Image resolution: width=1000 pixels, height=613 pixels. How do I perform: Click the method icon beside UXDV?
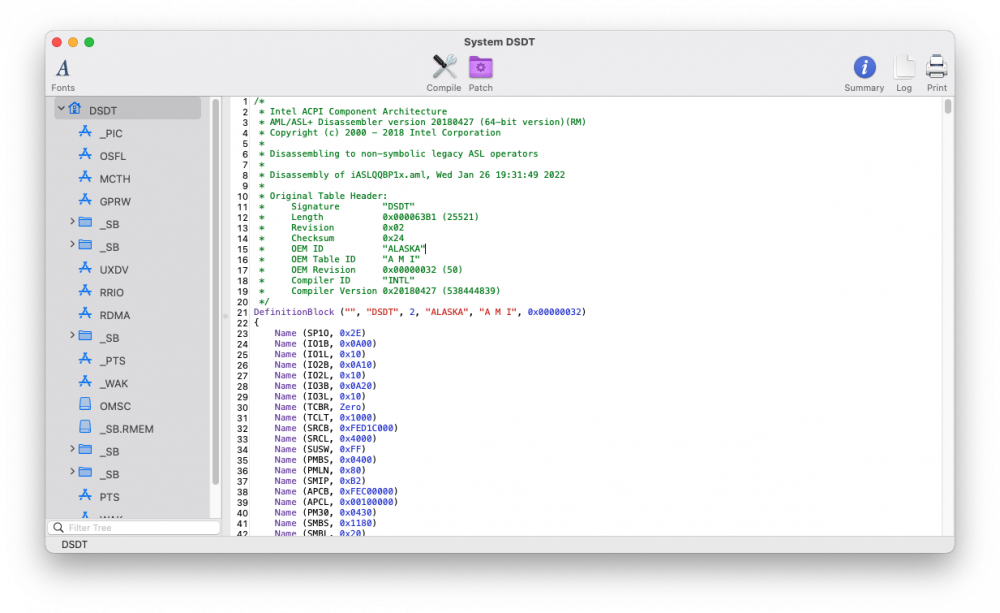(85, 269)
